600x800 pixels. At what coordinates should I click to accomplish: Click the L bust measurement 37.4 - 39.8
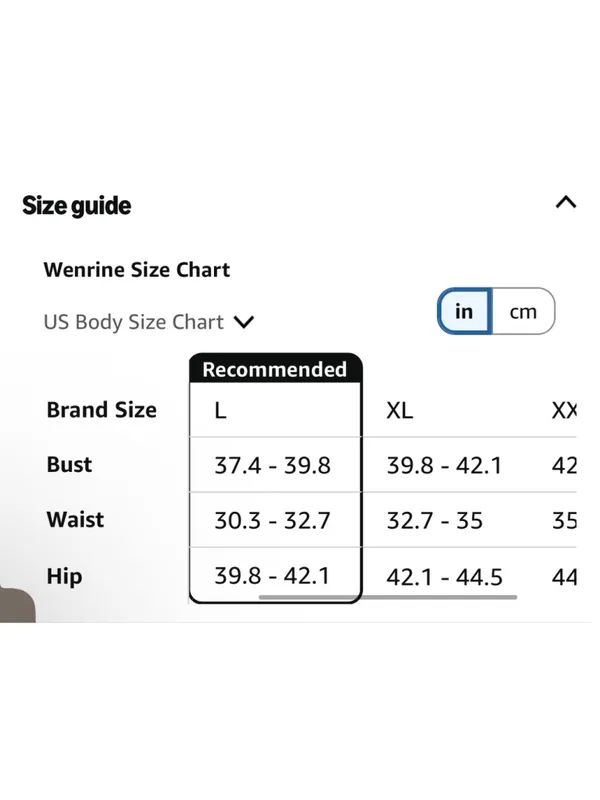click(x=272, y=465)
